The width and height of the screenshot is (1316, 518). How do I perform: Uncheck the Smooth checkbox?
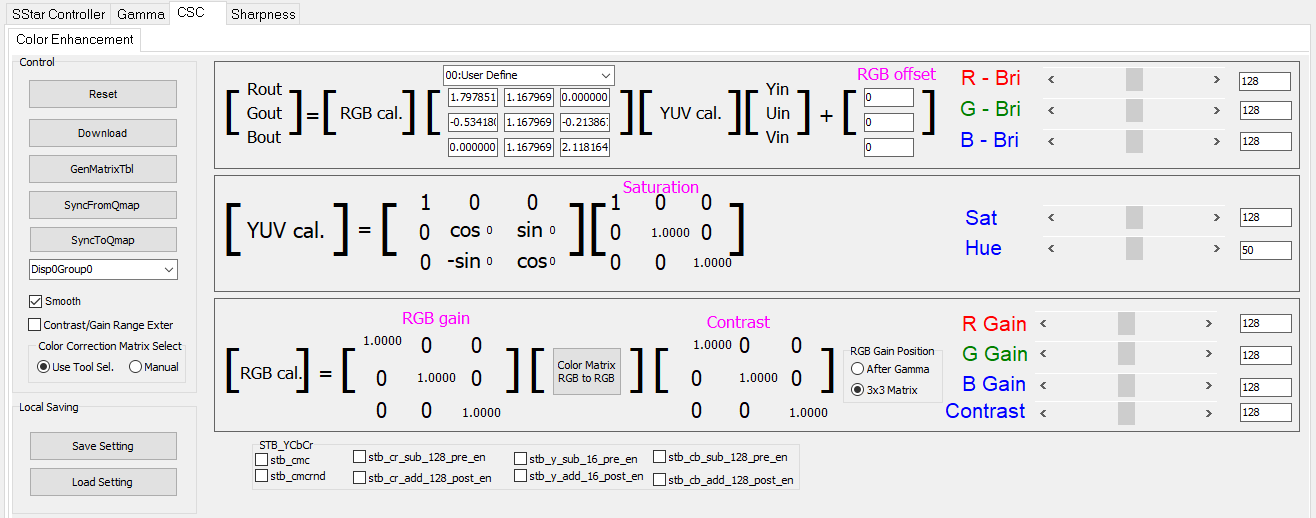tap(36, 301)
